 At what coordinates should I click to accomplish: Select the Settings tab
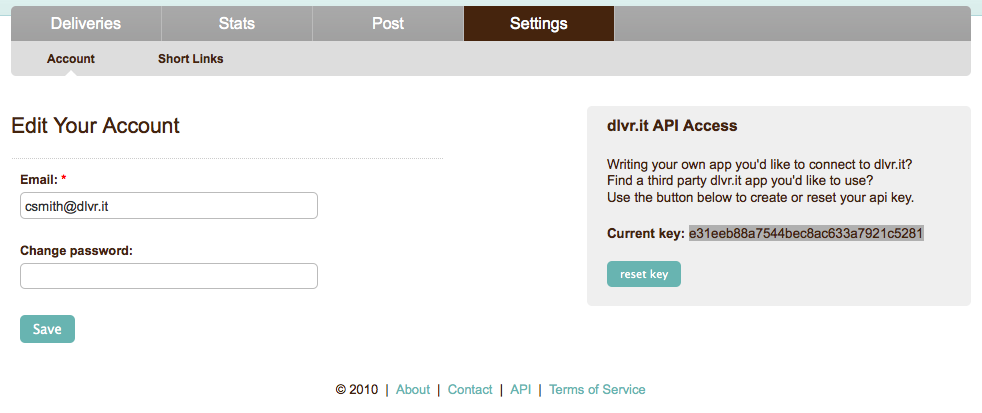tap(539, 24)
